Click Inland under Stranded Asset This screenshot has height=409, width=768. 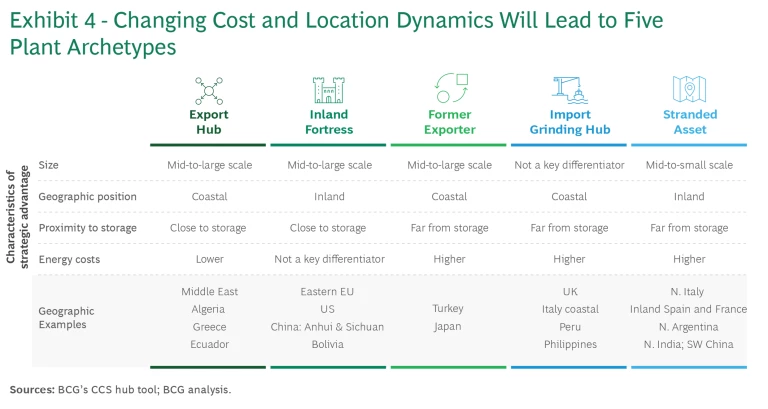click(689, 196)
